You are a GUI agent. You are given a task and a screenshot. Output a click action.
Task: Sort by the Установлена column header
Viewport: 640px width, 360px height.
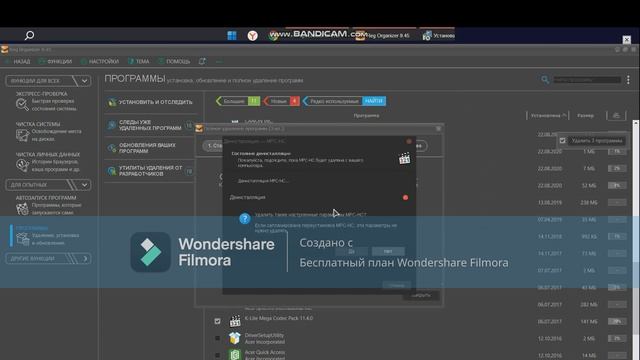click(548, 116)
